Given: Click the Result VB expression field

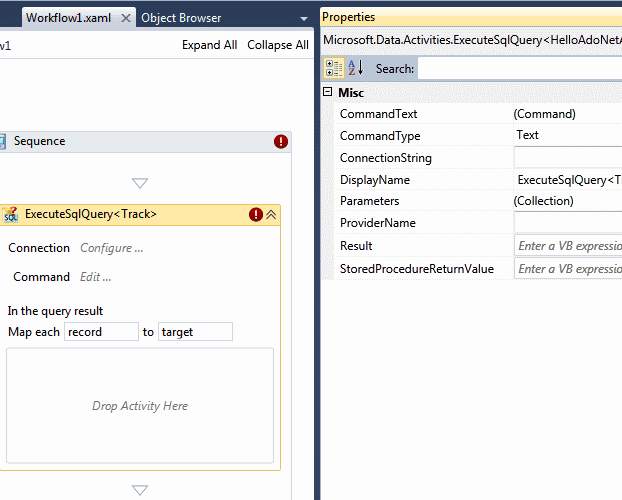Looking at the screenshot, I should click(x=567, y=246).
